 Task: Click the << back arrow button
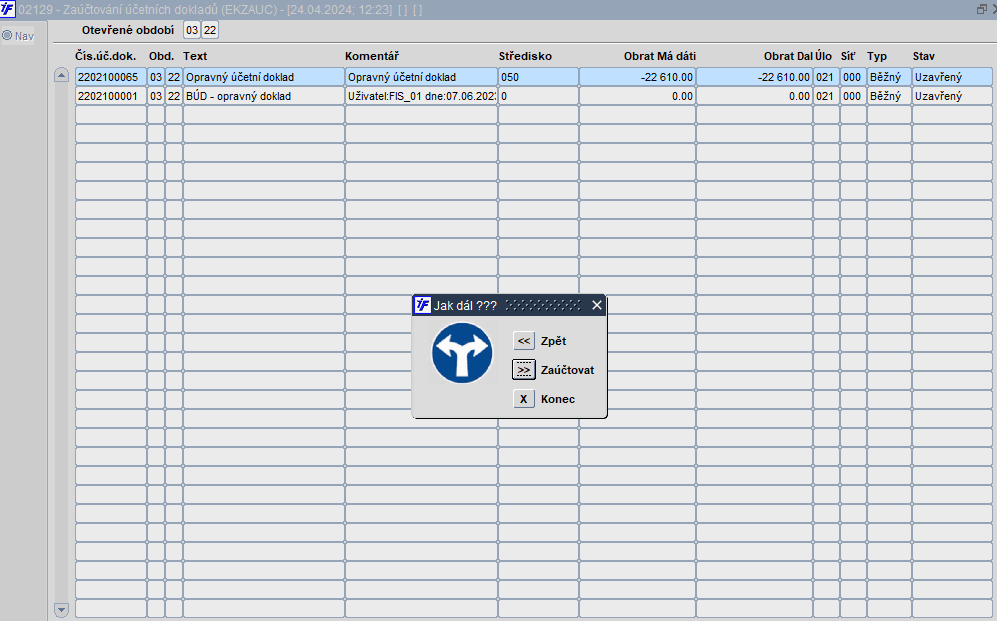523,341
